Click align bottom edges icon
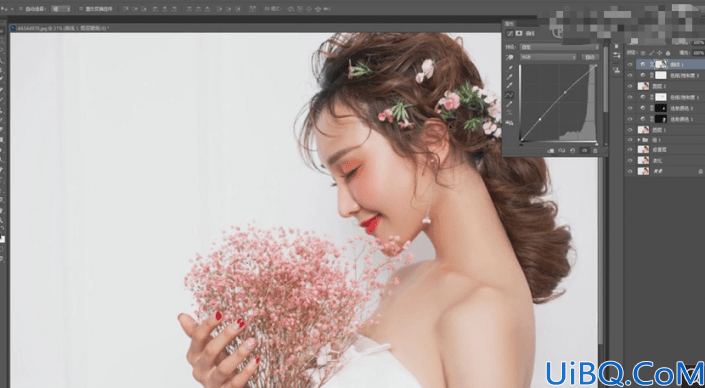 [x=144, y=9]
